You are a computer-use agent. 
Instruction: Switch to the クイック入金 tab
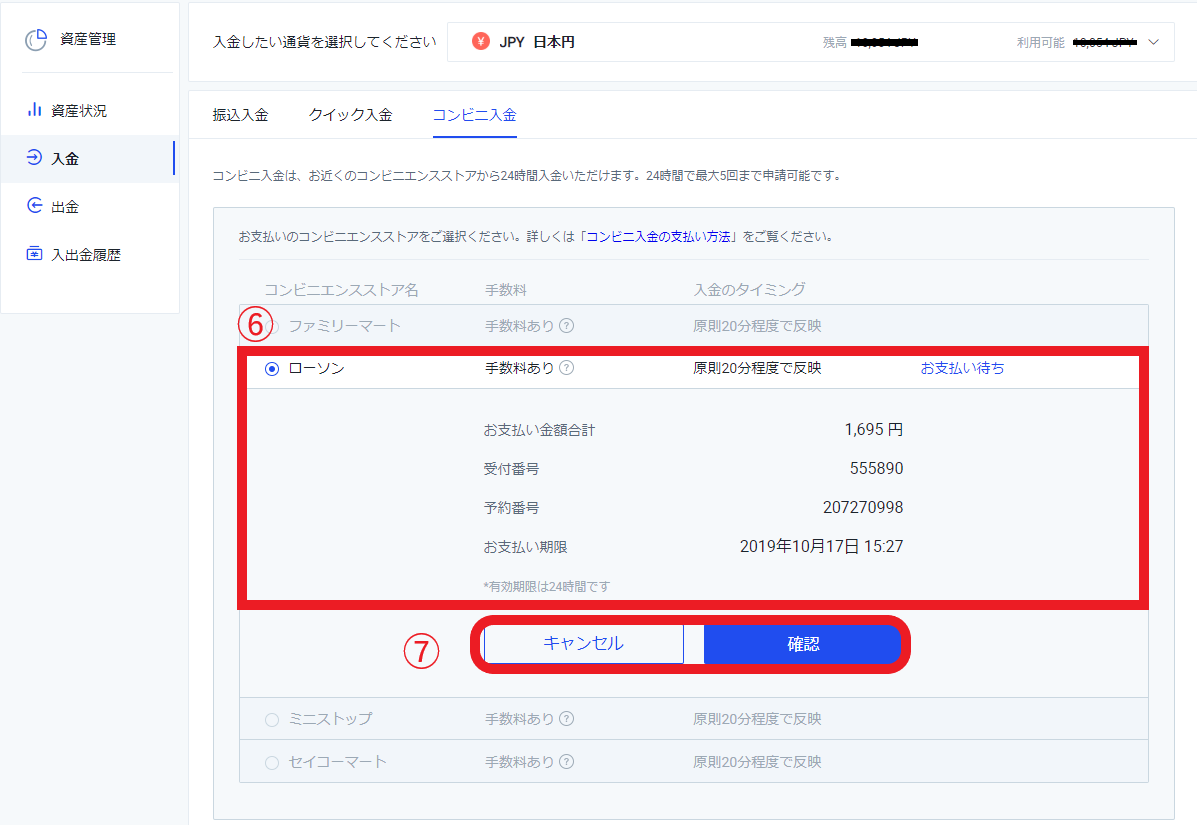[350, 115]
